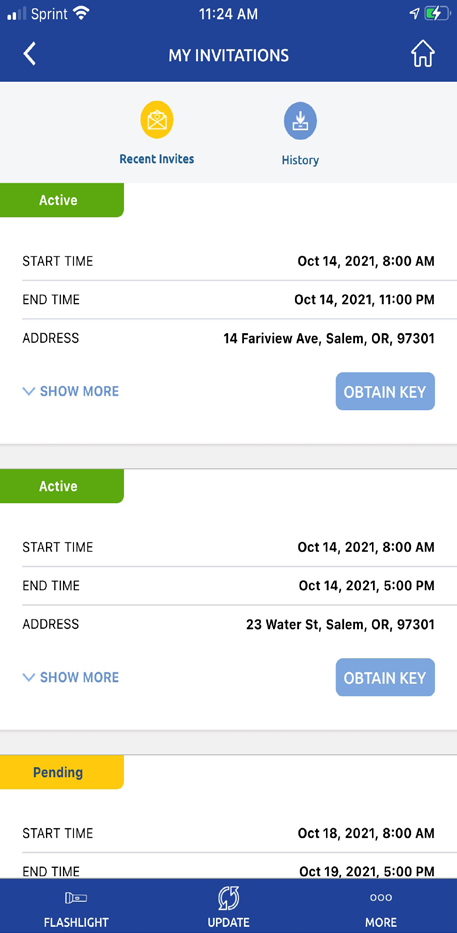
Task: Obtain key for 14 Fariview Ave
Action: (385, 392)
